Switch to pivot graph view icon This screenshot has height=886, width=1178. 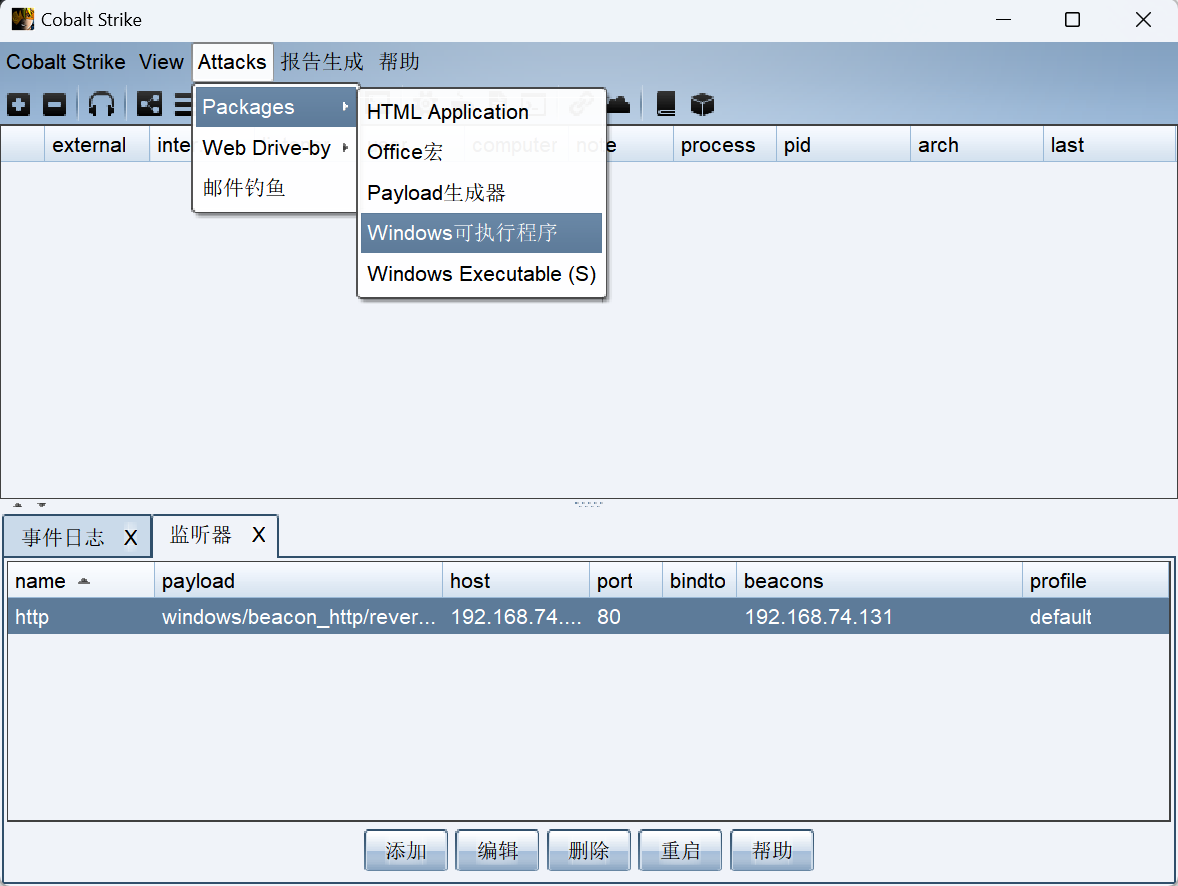pos(149,104)
